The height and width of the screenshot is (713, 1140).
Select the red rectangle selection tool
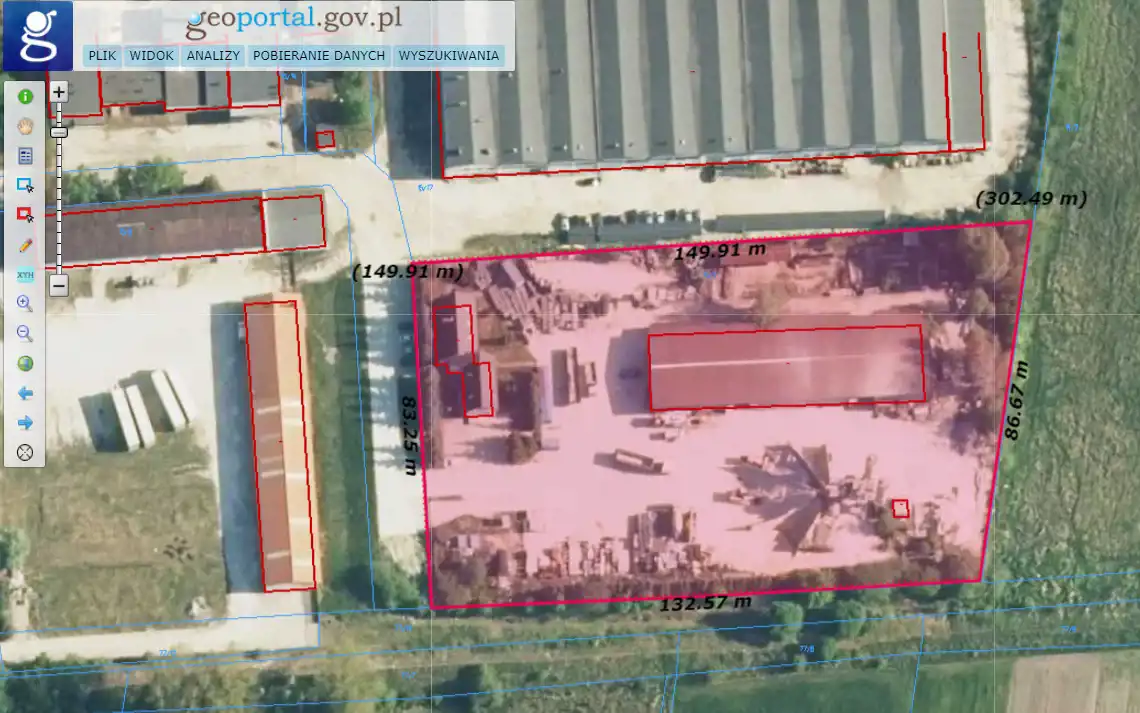point(25,215)
